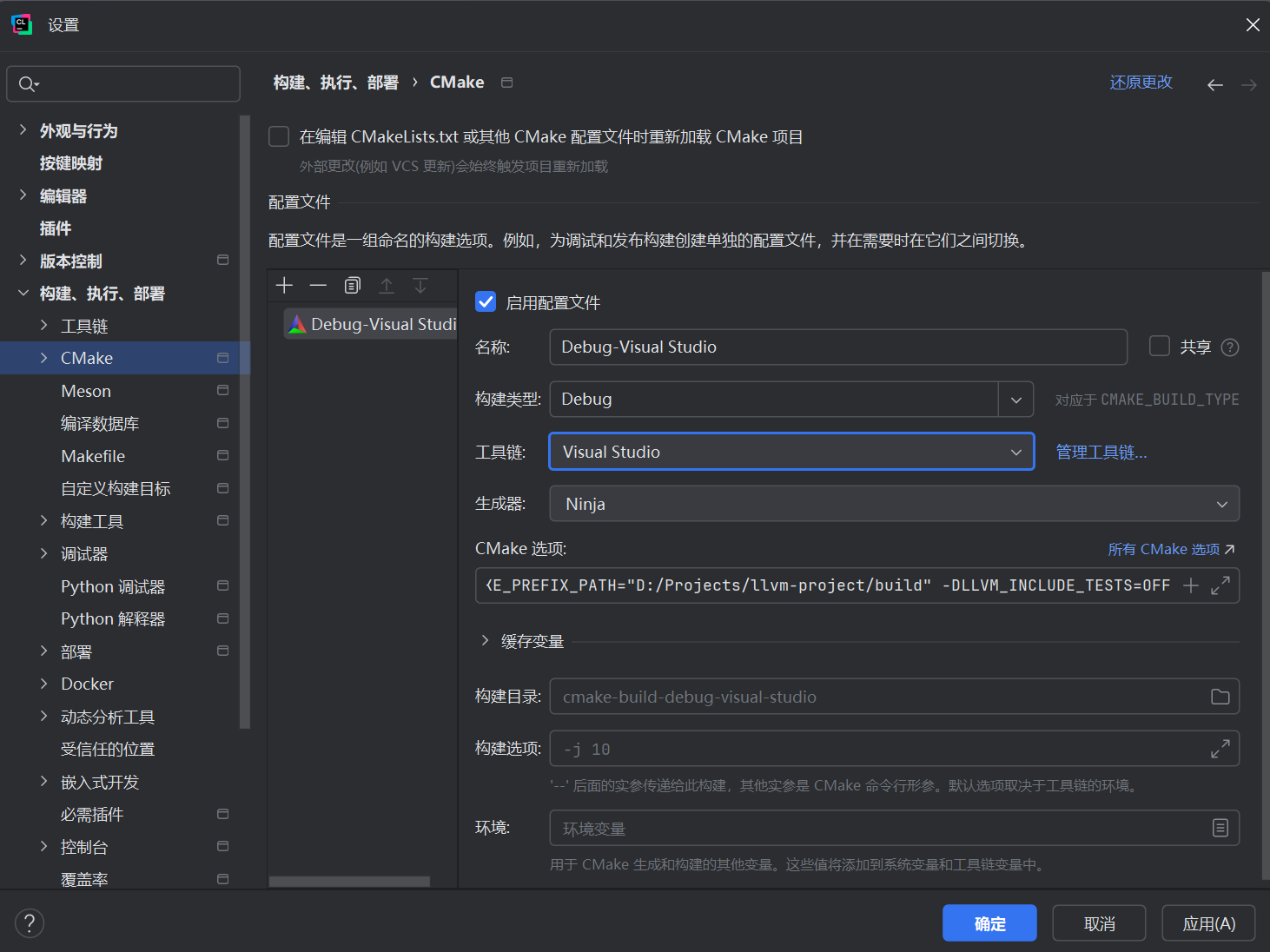Open the 工具链 Visual Studio dropdown
Screen dimensions: 1270x952
coord(791,452)
